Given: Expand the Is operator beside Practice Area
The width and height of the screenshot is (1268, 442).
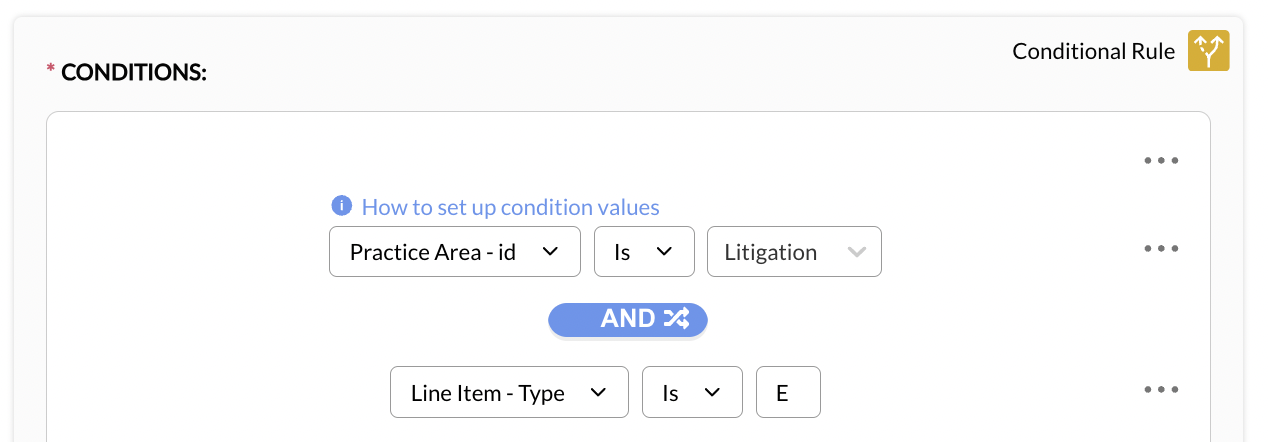Looking at the screenshot, I should [644, 252].
